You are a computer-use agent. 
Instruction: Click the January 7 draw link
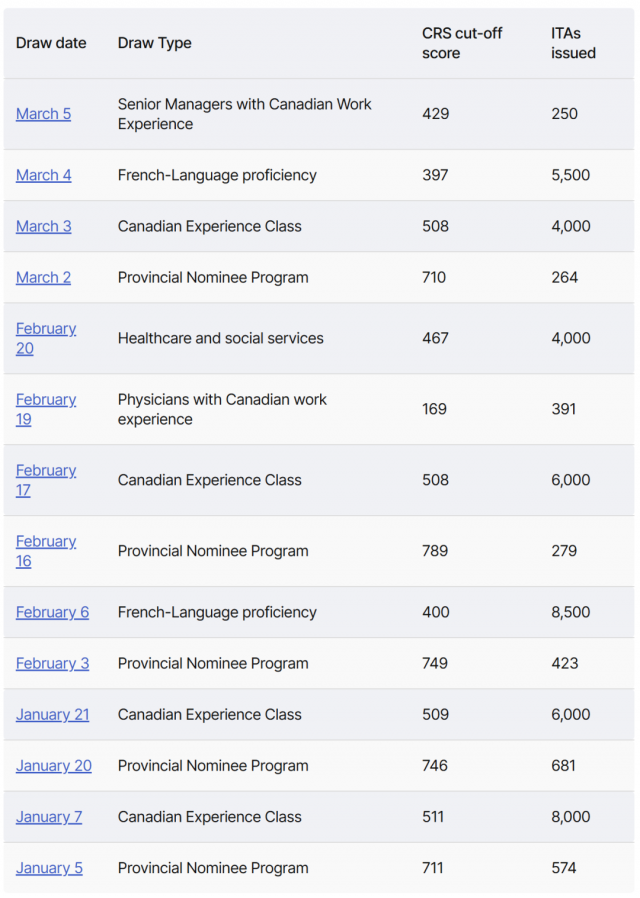(49, 817)
